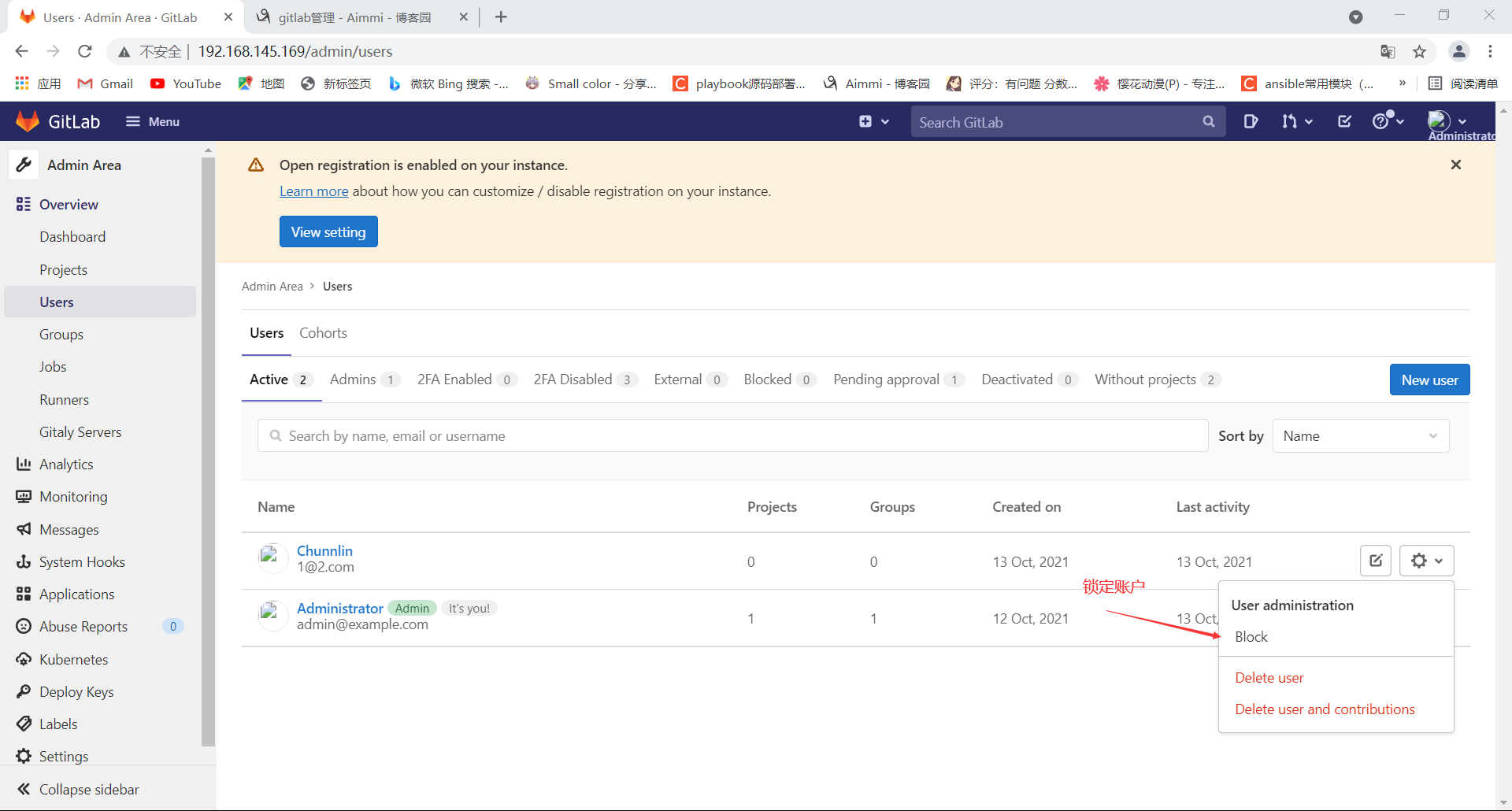Screen dimensions: 1512x811
Task: Show 2FA Enabled users
Action: (467, 380)
